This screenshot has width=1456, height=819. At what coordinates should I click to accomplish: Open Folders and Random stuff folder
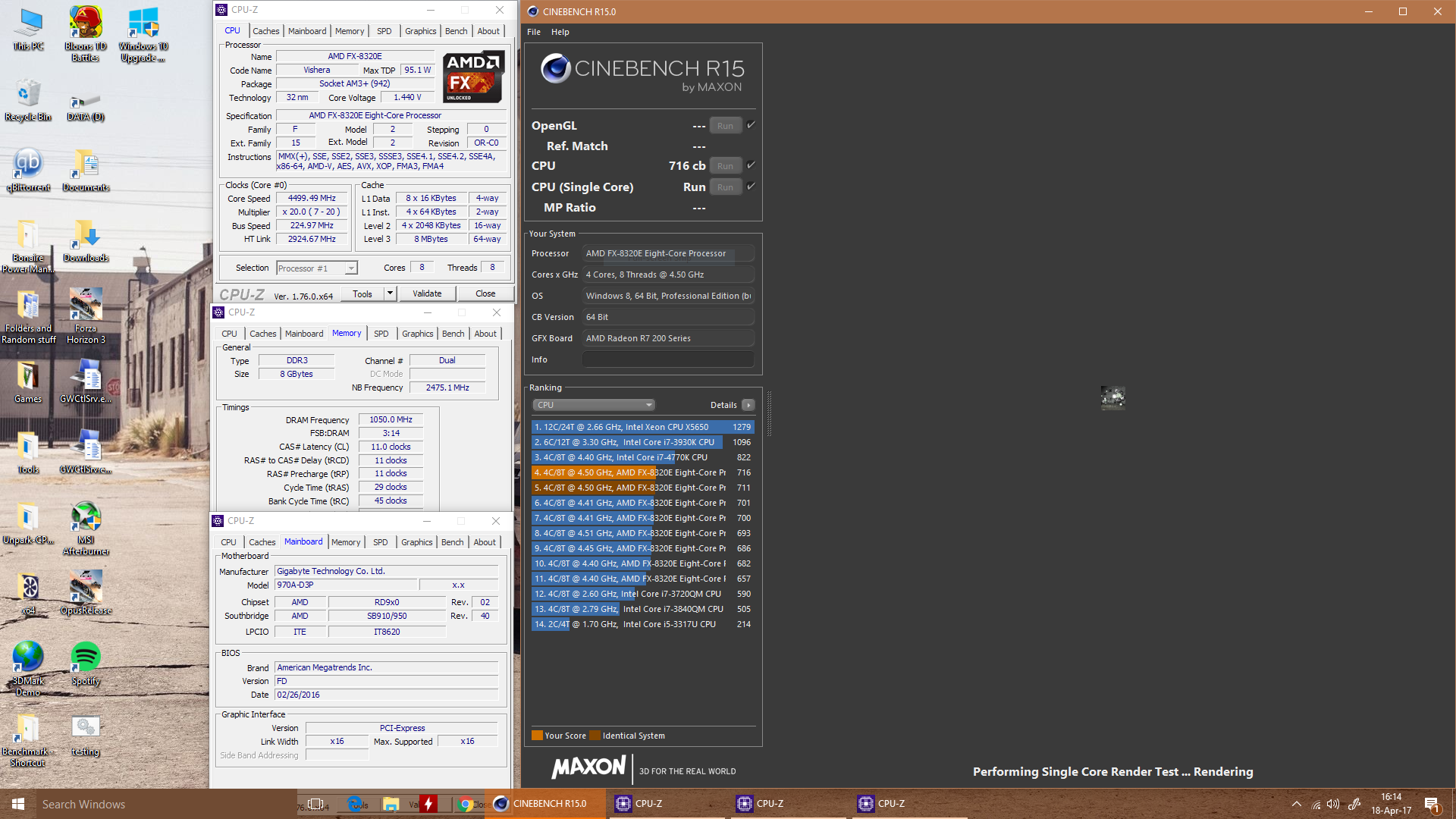click(x=28, y=315)
